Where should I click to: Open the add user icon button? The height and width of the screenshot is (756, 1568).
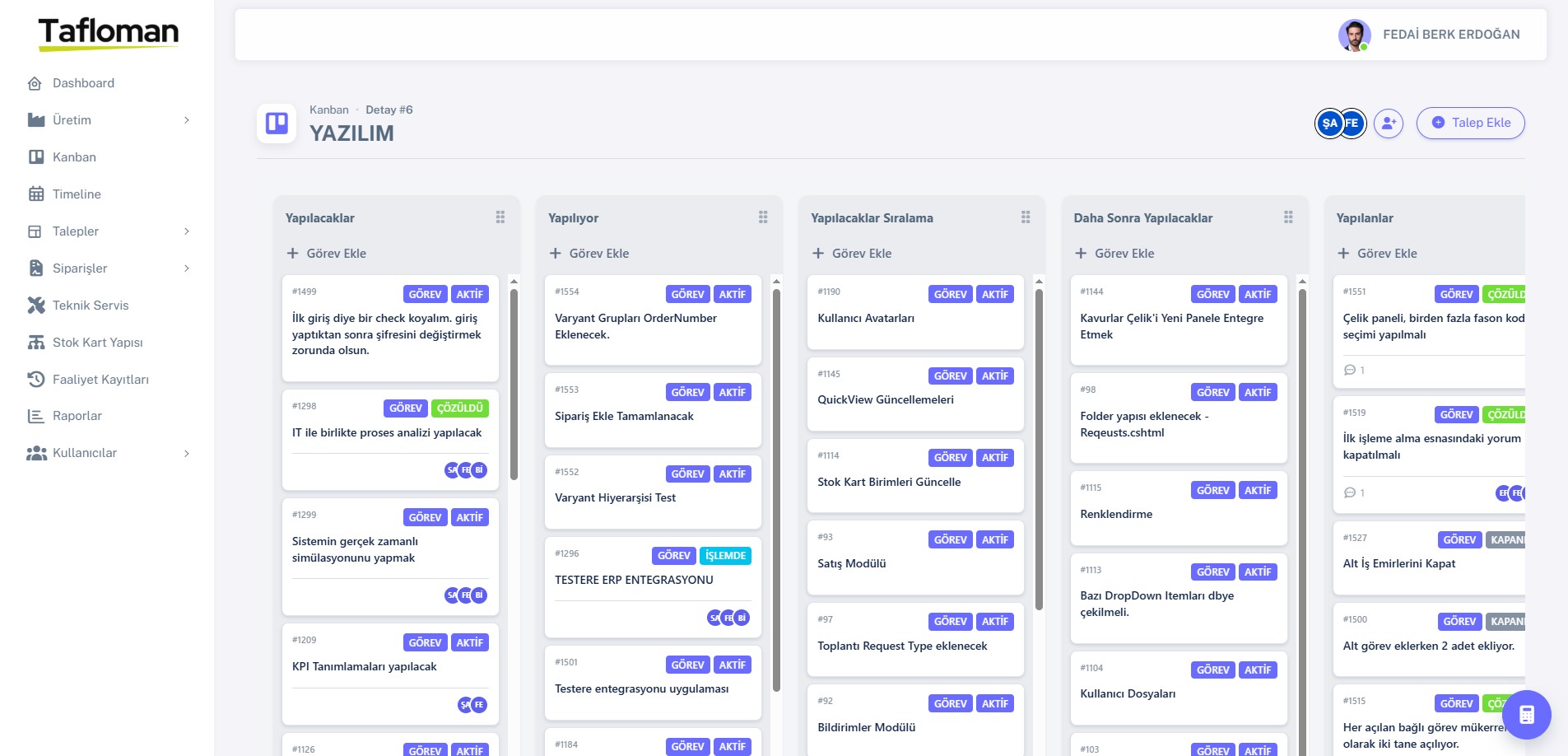click(x=1389, y=123)
